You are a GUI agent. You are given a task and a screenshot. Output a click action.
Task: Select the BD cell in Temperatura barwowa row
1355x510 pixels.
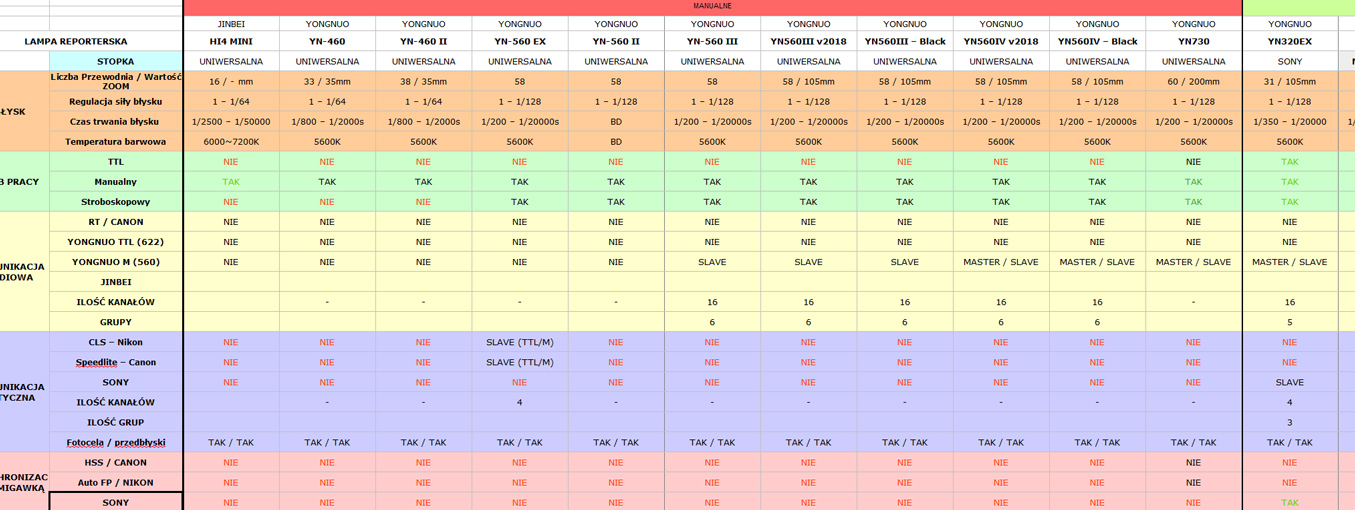(x=616, y=142)
